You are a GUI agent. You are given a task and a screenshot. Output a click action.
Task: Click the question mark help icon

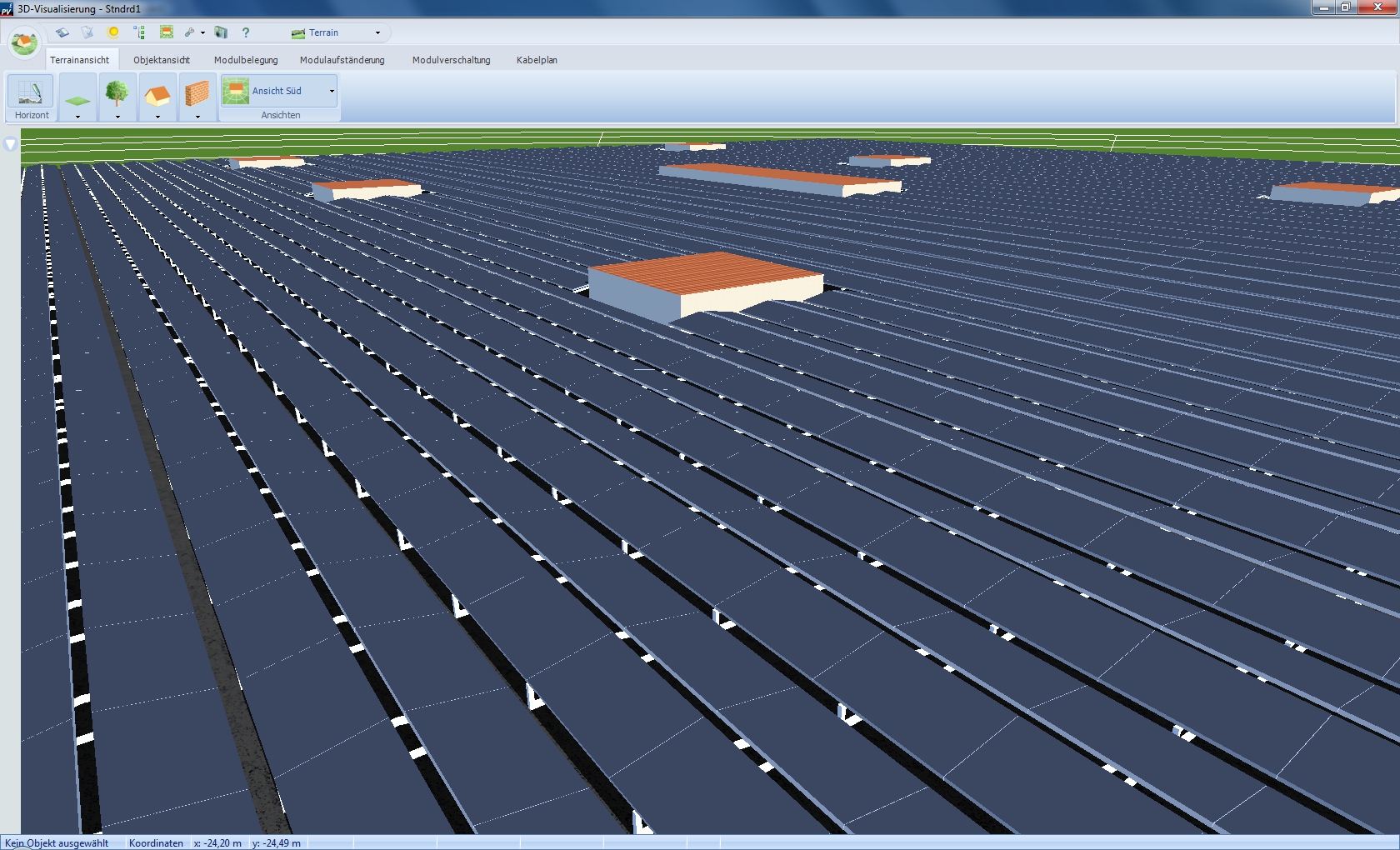coord(246,32)
